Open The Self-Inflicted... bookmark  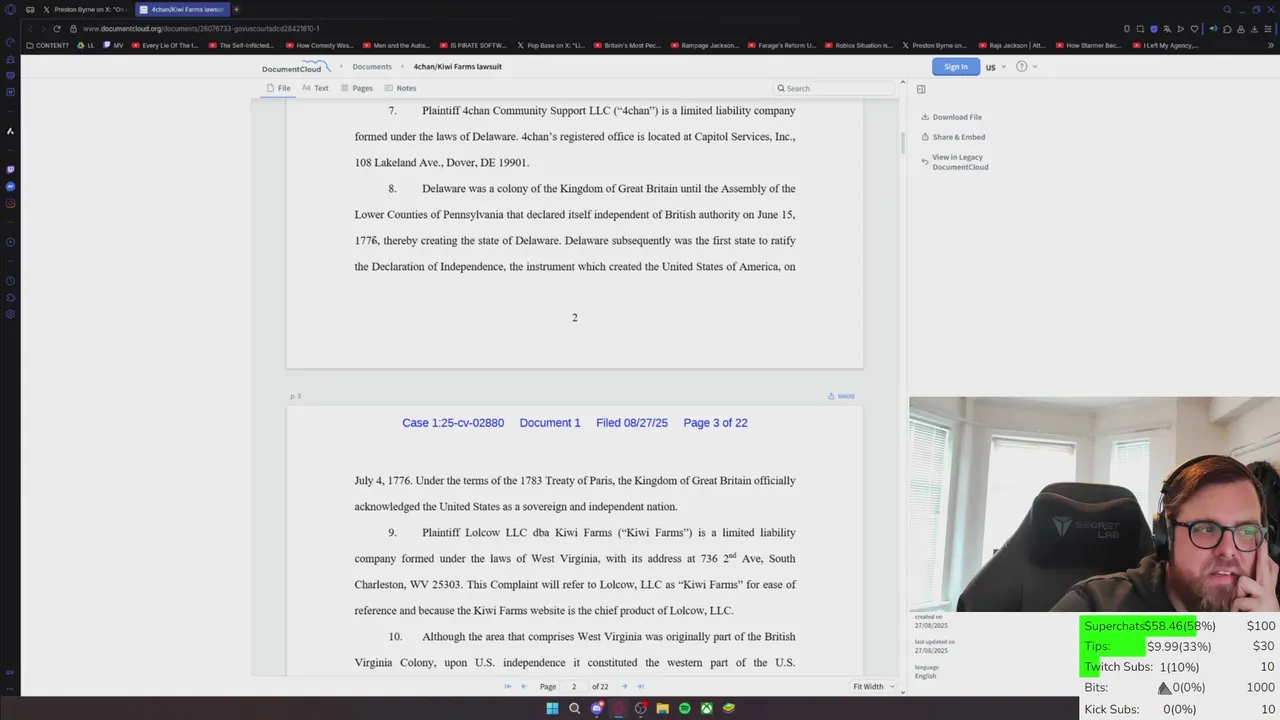click(241, 45)
